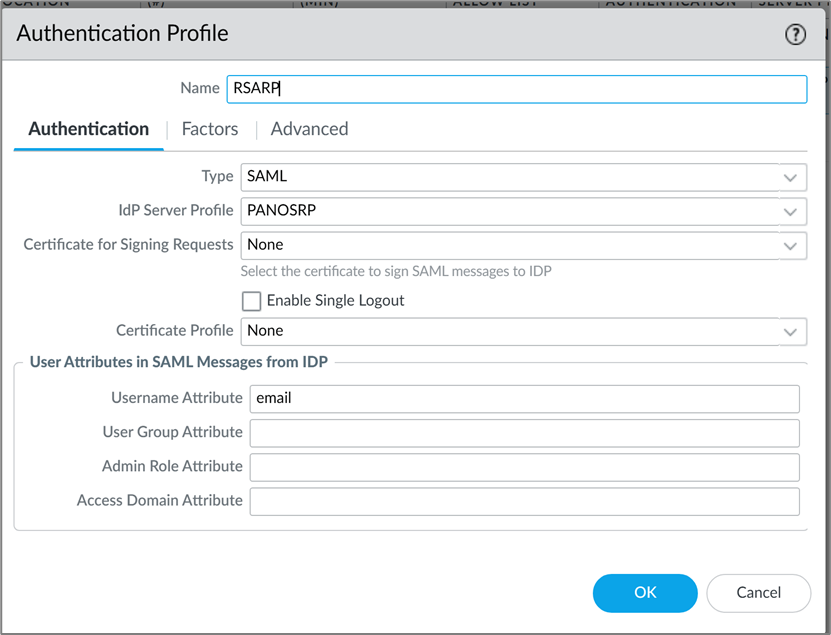This screenshot has height=635, width=831.
Task: Open the Advanced tab
Action: pos(309,129)
